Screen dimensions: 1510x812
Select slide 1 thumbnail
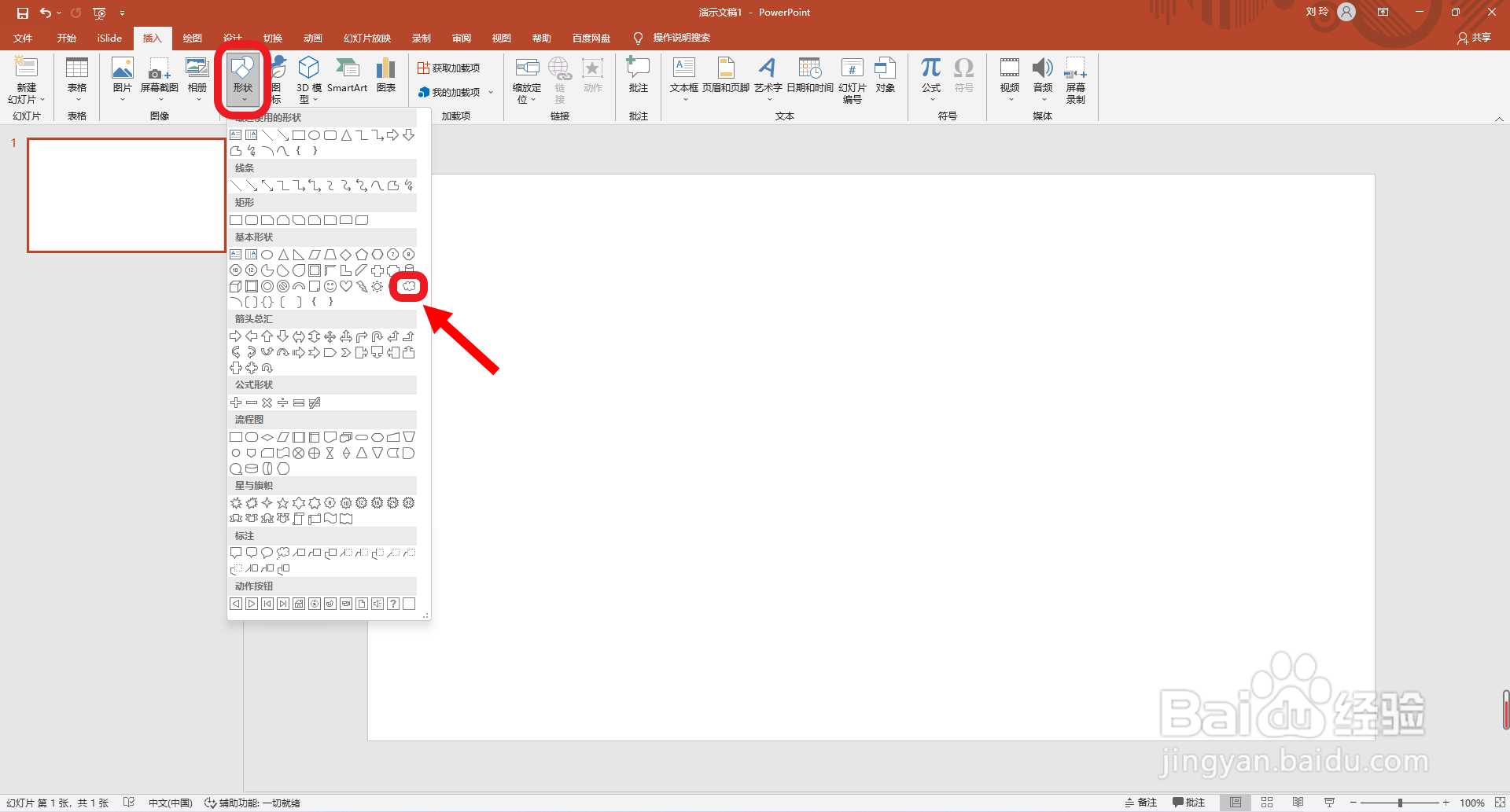pyautogui.click(x=127, y=195)
